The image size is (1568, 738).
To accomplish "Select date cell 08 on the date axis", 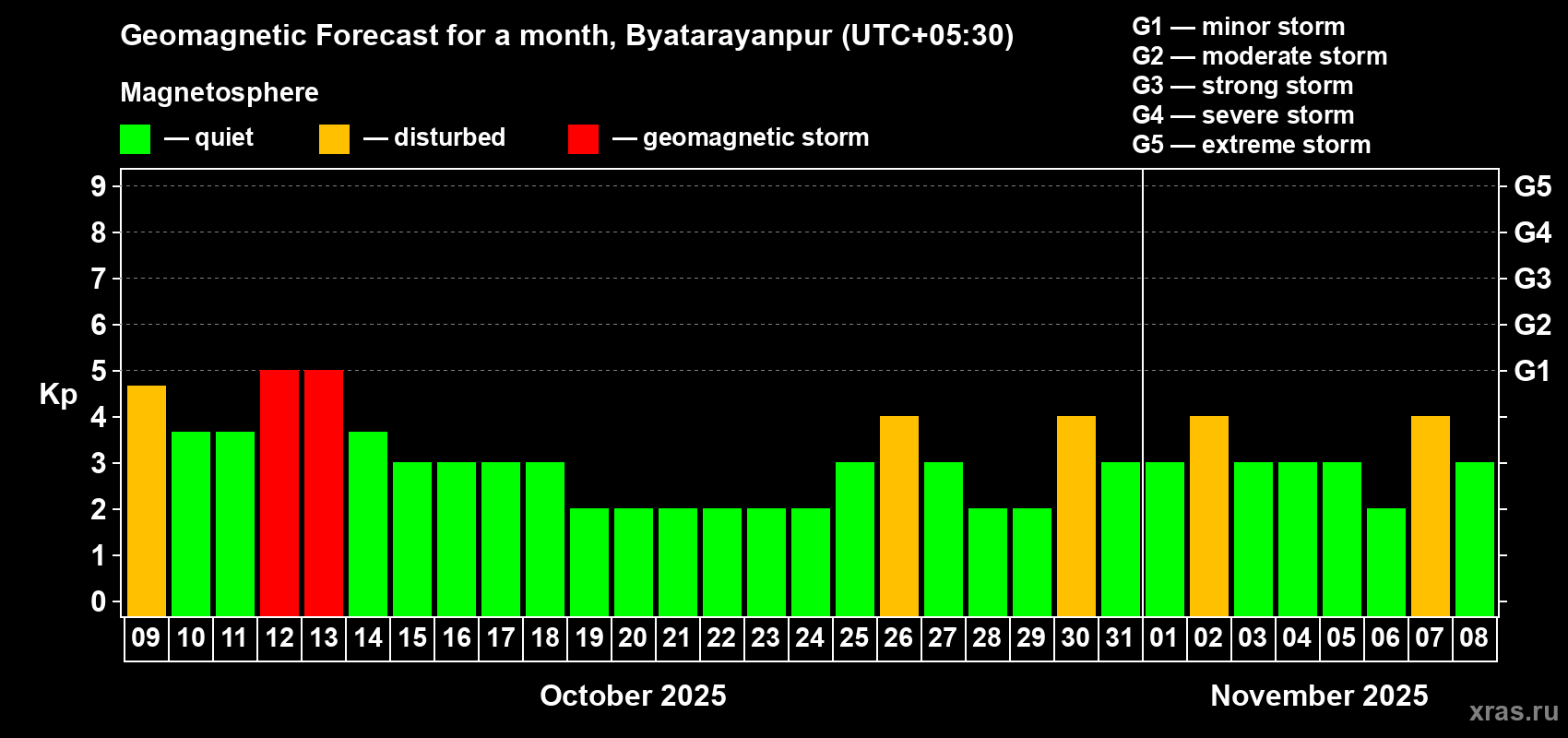I will [x=1475, y=638].
